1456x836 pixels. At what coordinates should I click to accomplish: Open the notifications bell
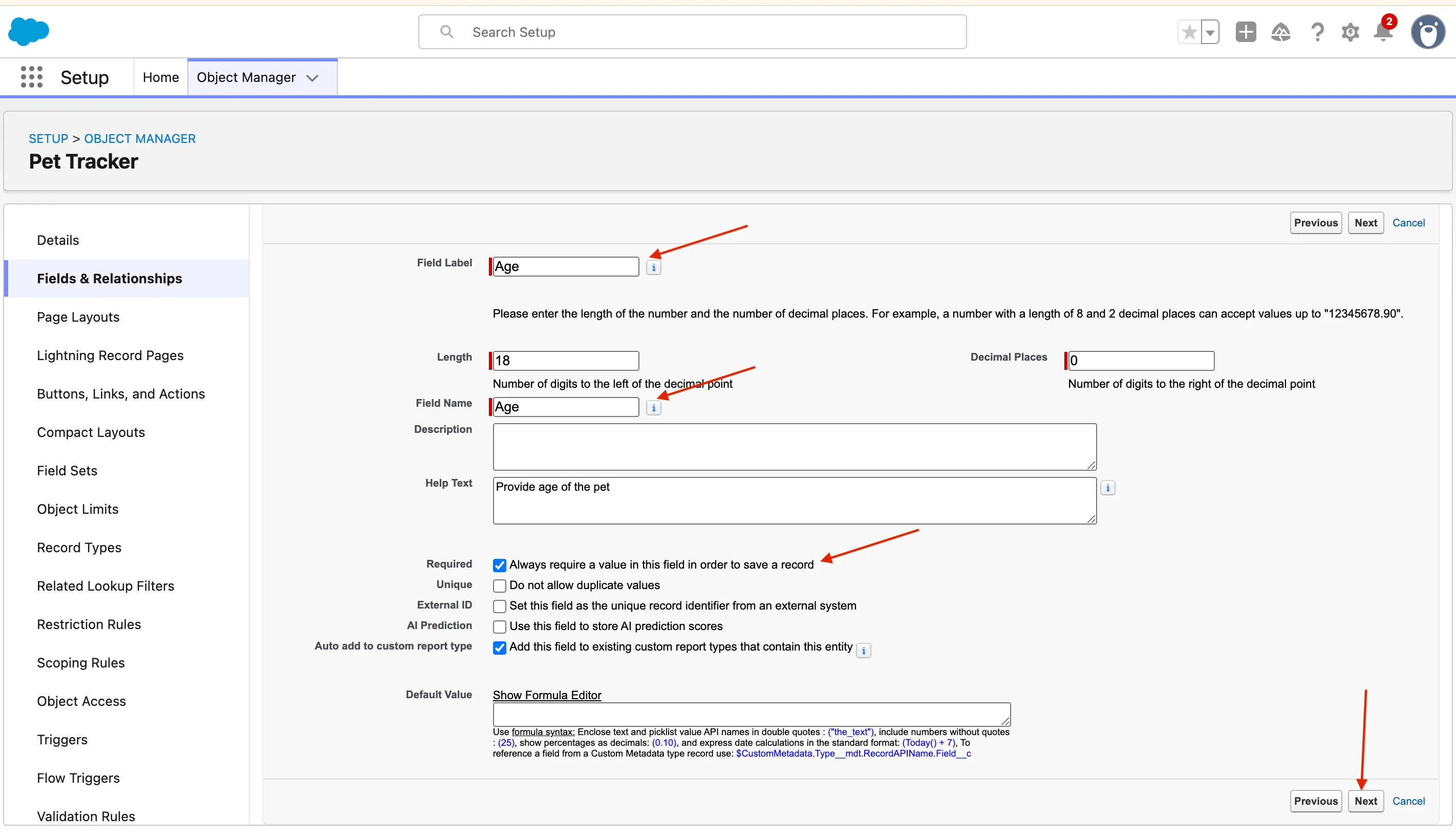pos(1383,32)
